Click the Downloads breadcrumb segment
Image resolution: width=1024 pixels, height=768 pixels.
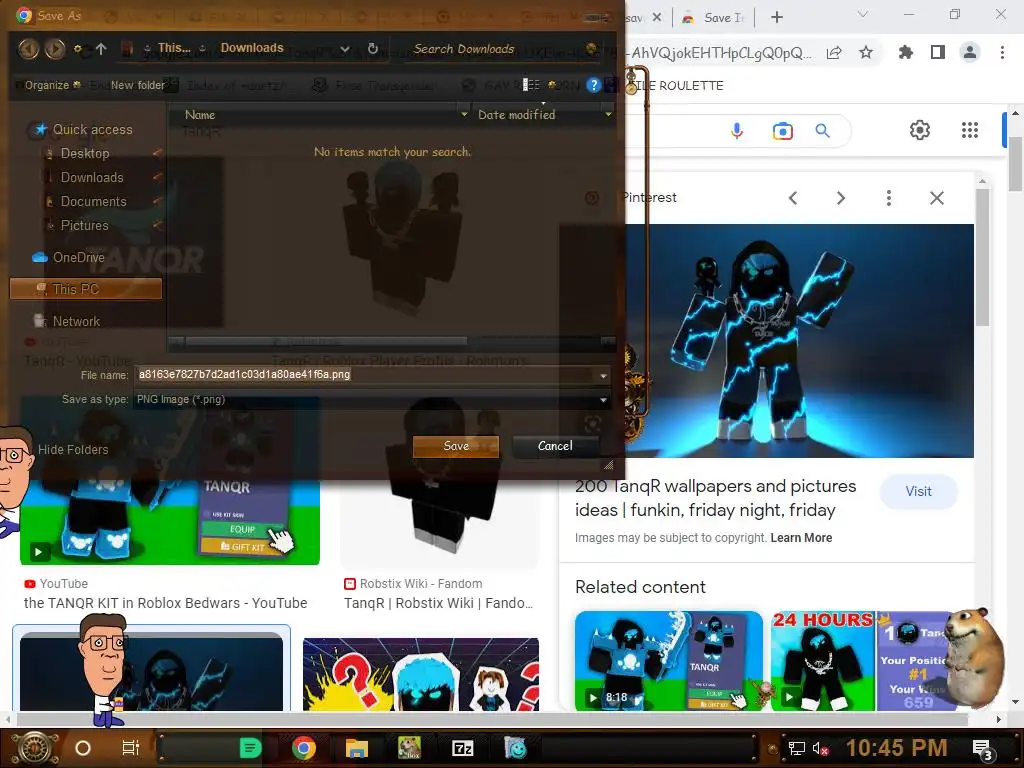[x=252, y=48]
